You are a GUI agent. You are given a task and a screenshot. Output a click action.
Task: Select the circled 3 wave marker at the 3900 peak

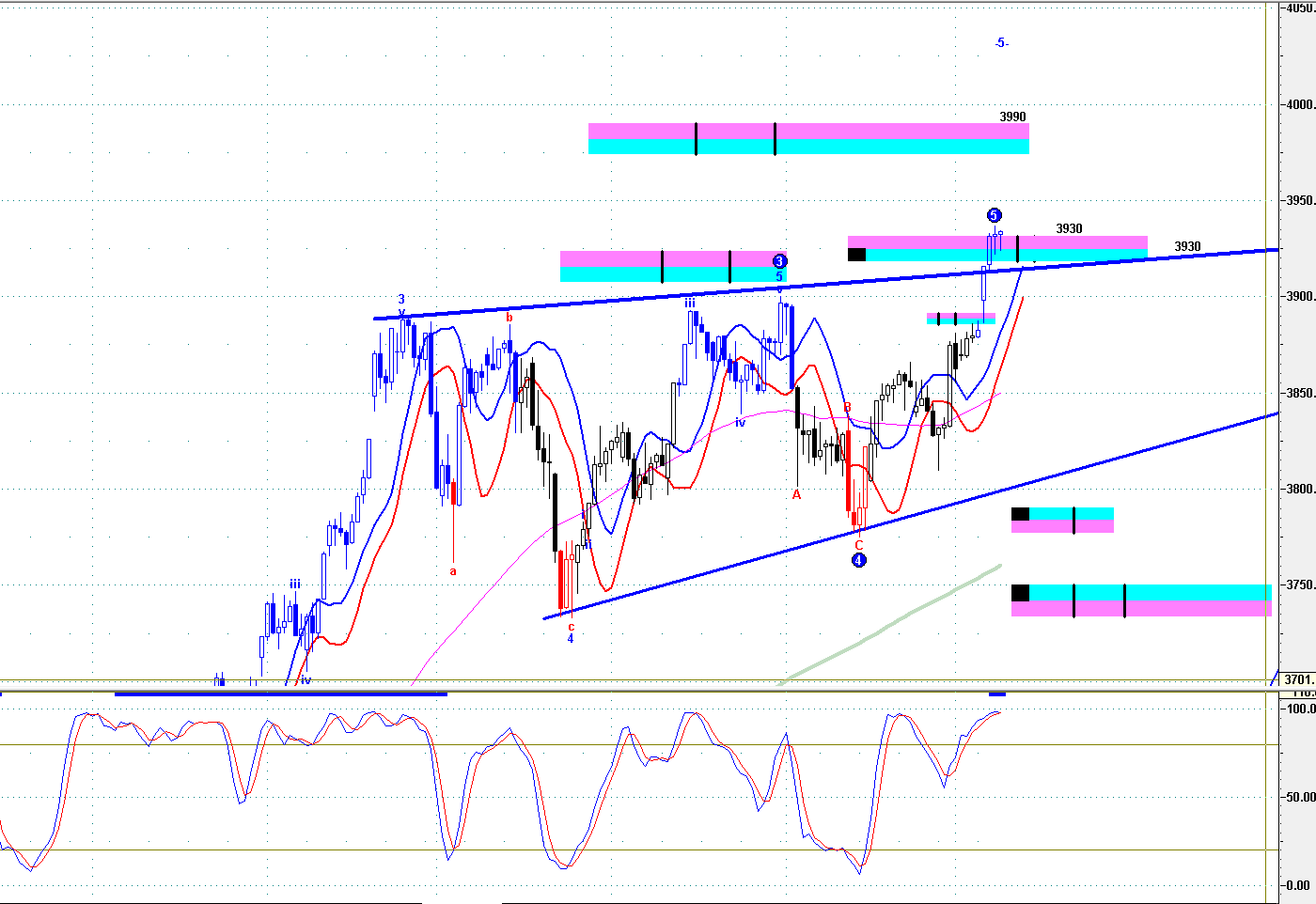780,260
